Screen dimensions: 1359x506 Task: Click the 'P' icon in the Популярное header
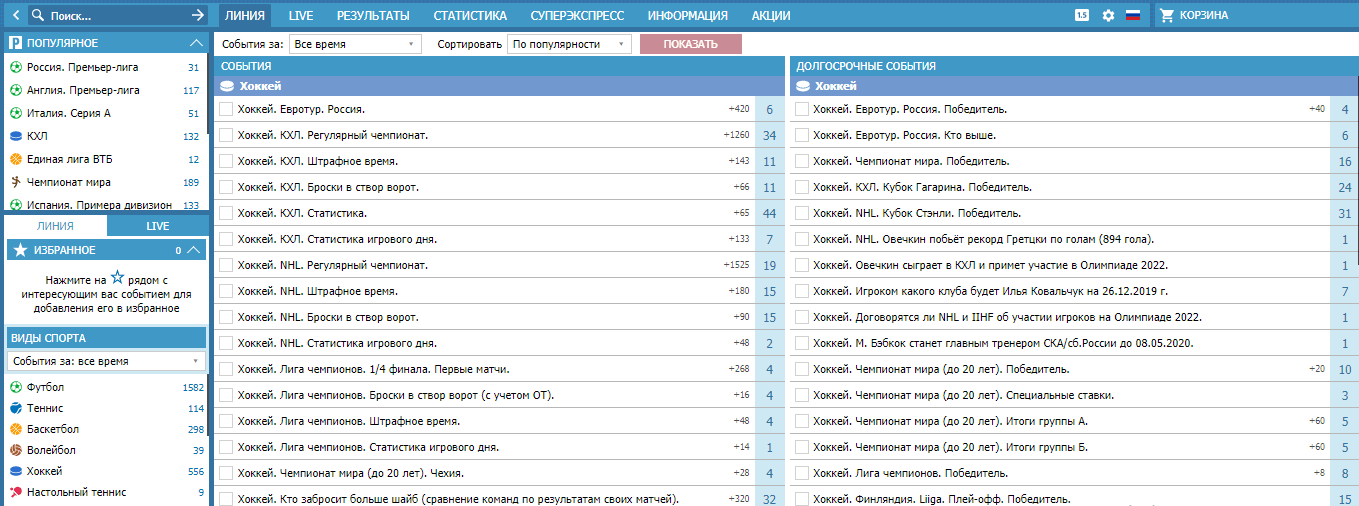pos(15,43)
